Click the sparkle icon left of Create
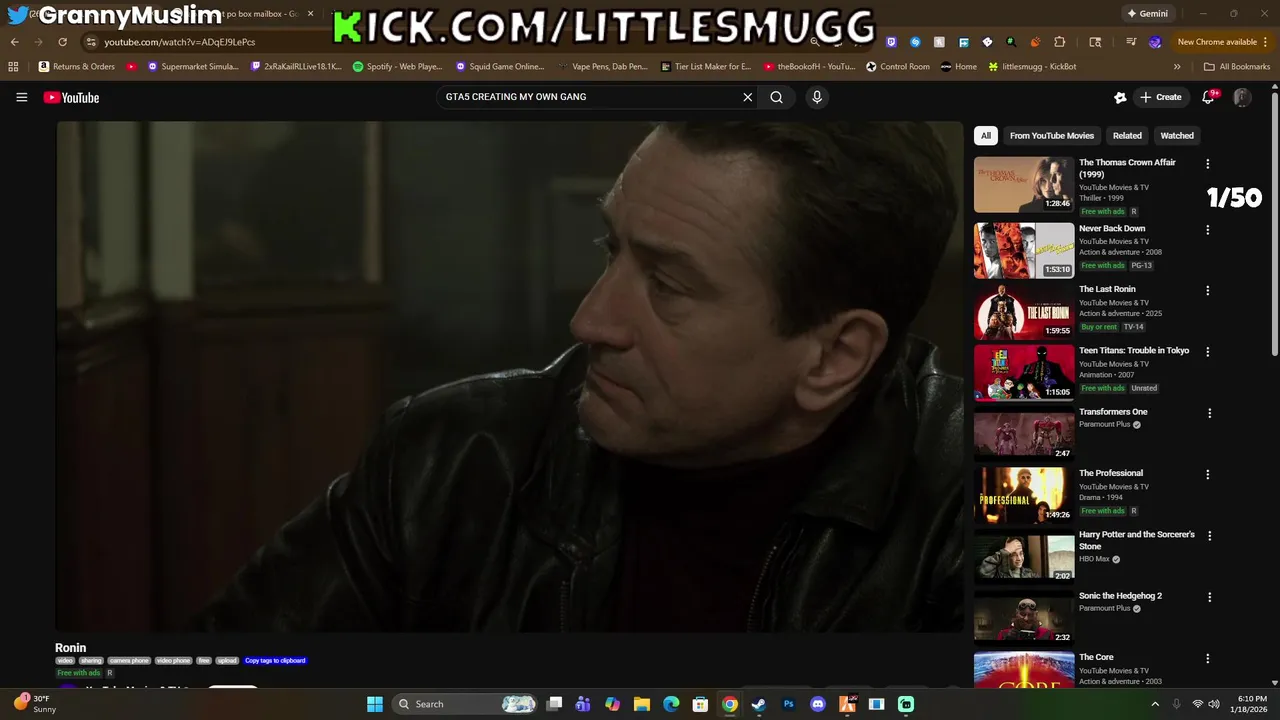The width and height of the screenshot is (1280, 720). (1120, 97)
